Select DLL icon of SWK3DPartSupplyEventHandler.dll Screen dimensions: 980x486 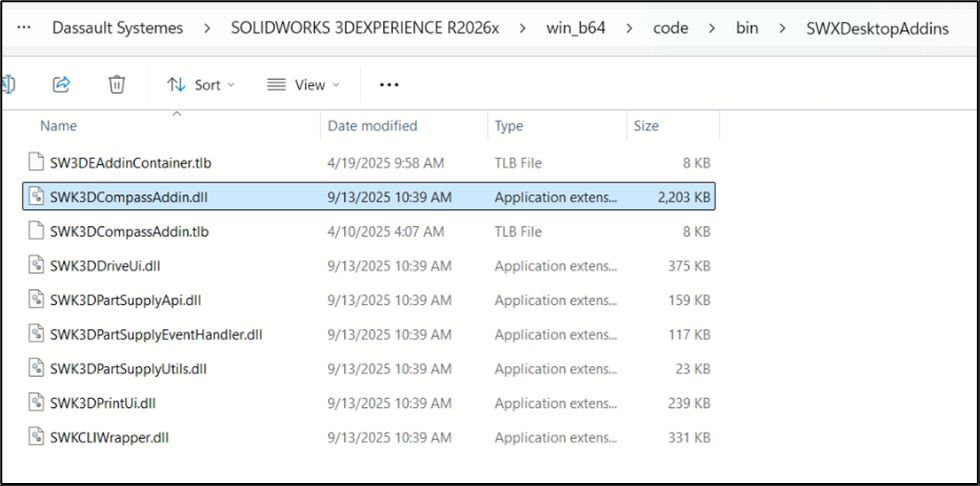click(37, 334)
